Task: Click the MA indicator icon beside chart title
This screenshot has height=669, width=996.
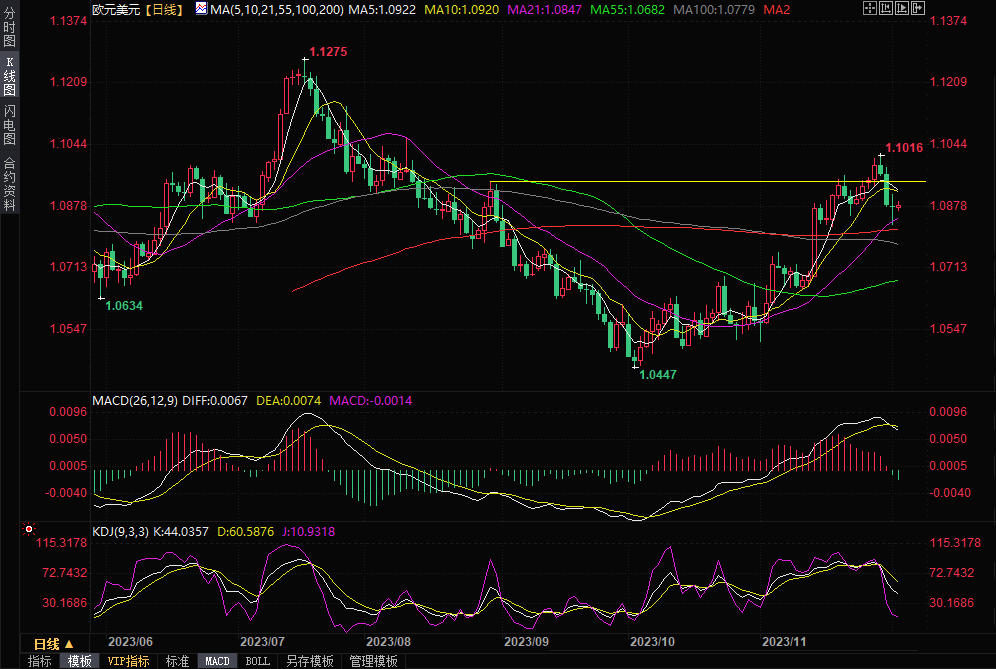Action: 201,9
